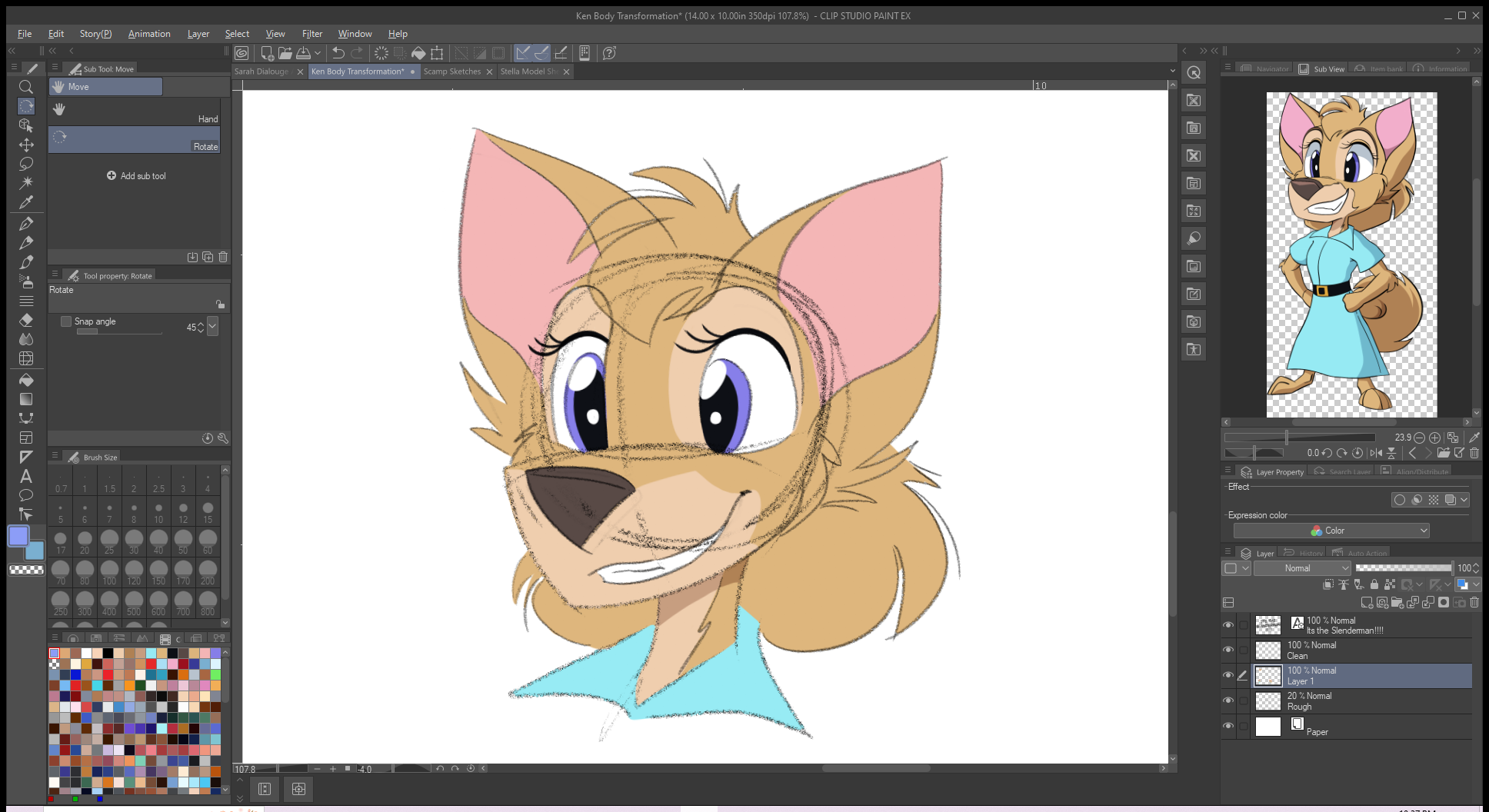Expand the snap angle value dropdown
Screen dimensions: 1489x812
pyautogui.click(x=213, y=327)
